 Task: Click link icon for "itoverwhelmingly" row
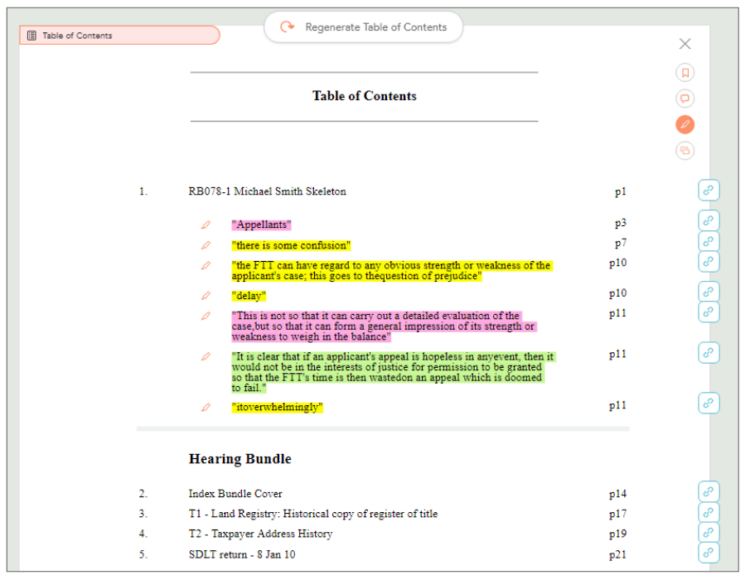coord(708,403)
